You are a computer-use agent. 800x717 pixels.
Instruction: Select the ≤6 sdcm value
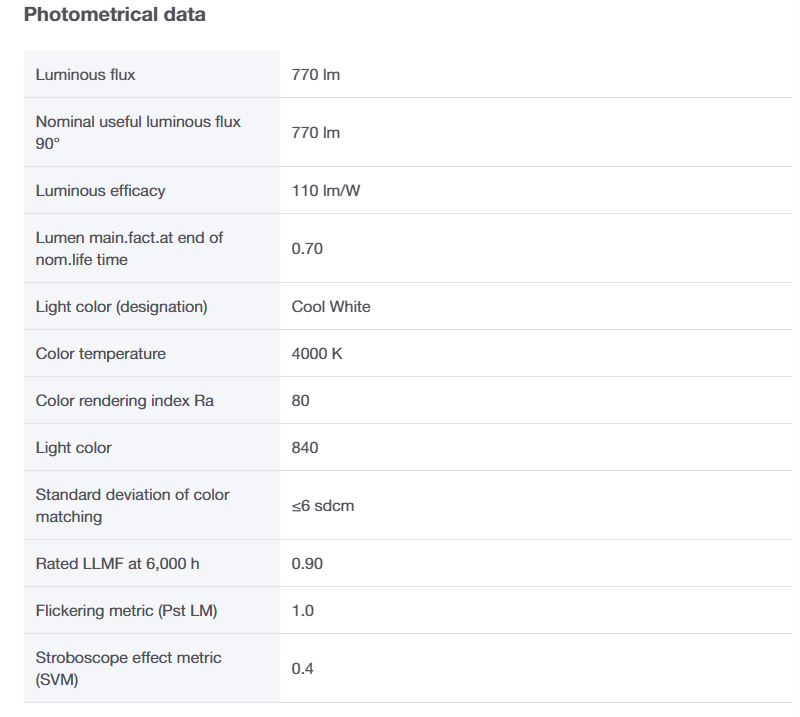tap(322, 506)
